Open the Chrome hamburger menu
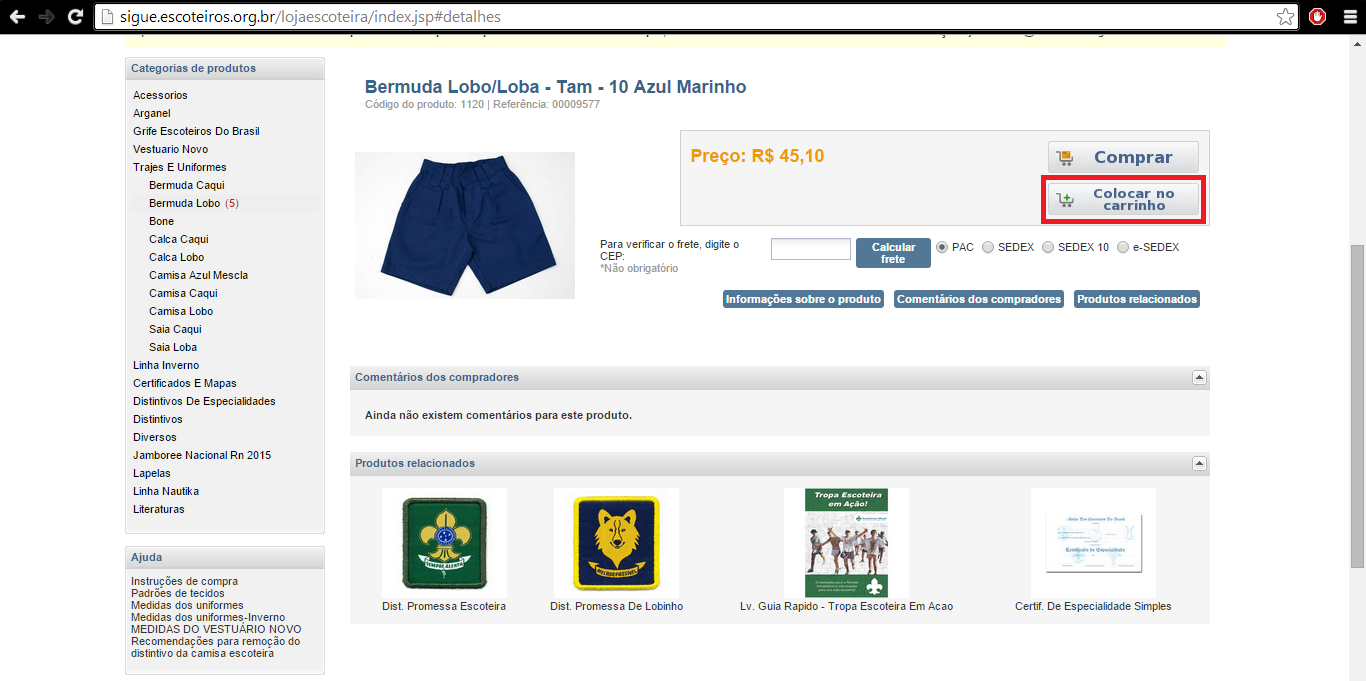Screen dimensions: 1366x681 click(x=1349, y=17)
